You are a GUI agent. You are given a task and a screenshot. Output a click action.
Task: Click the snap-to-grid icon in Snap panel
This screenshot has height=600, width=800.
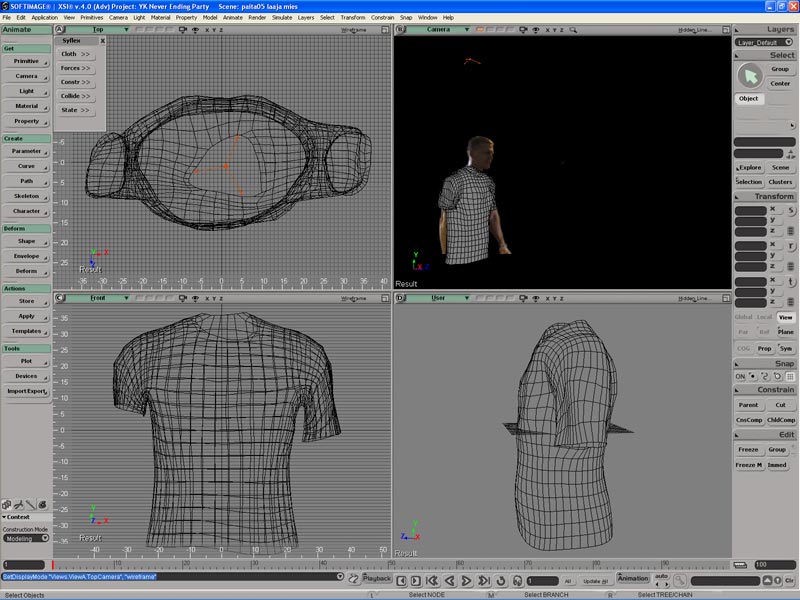pos(790,377)
